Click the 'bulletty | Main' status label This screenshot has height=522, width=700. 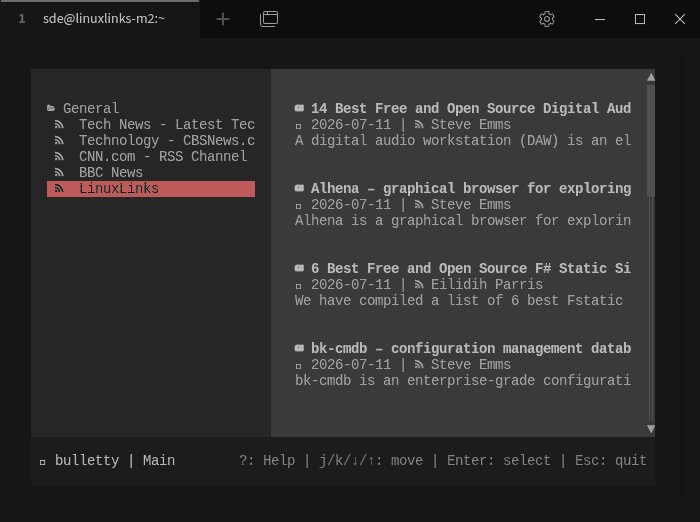[115, 460]
